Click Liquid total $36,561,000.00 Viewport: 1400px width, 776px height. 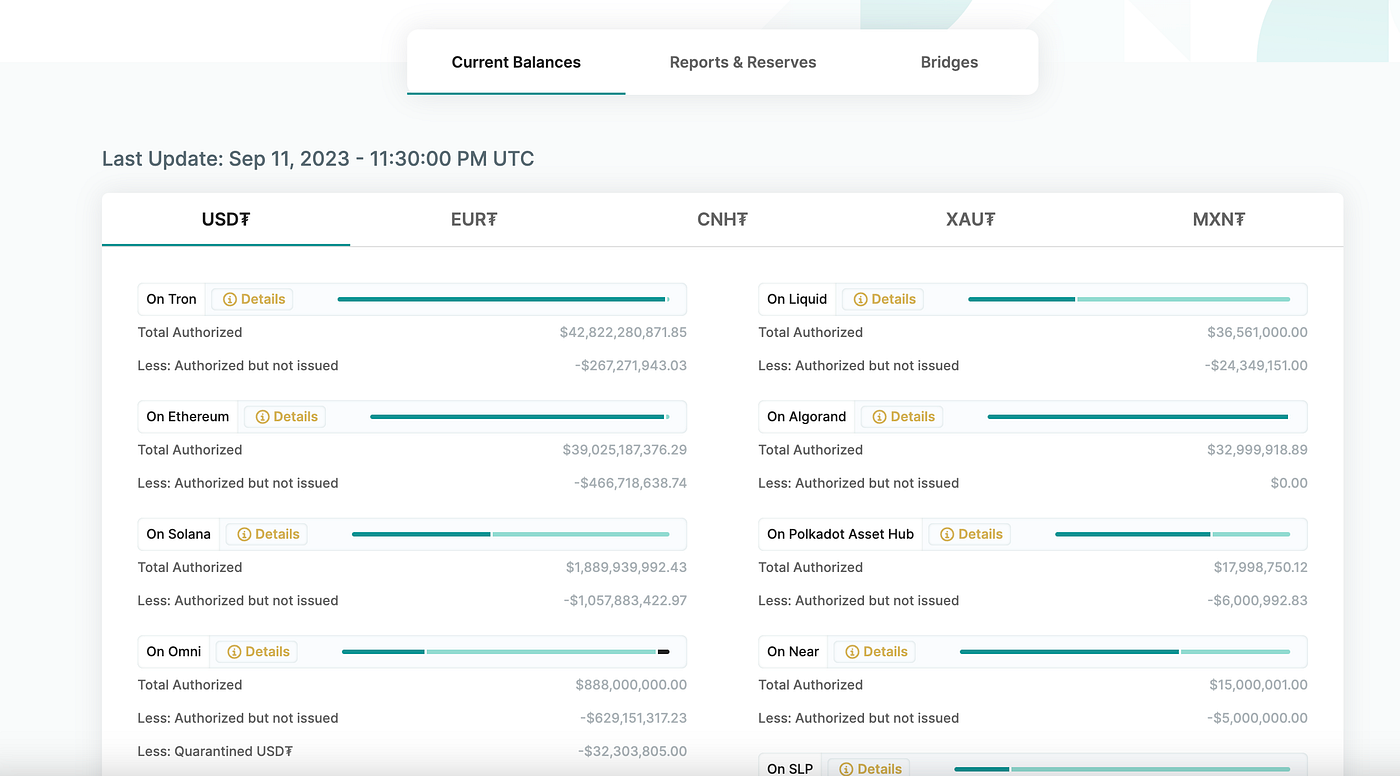[x=1257, y=332]
